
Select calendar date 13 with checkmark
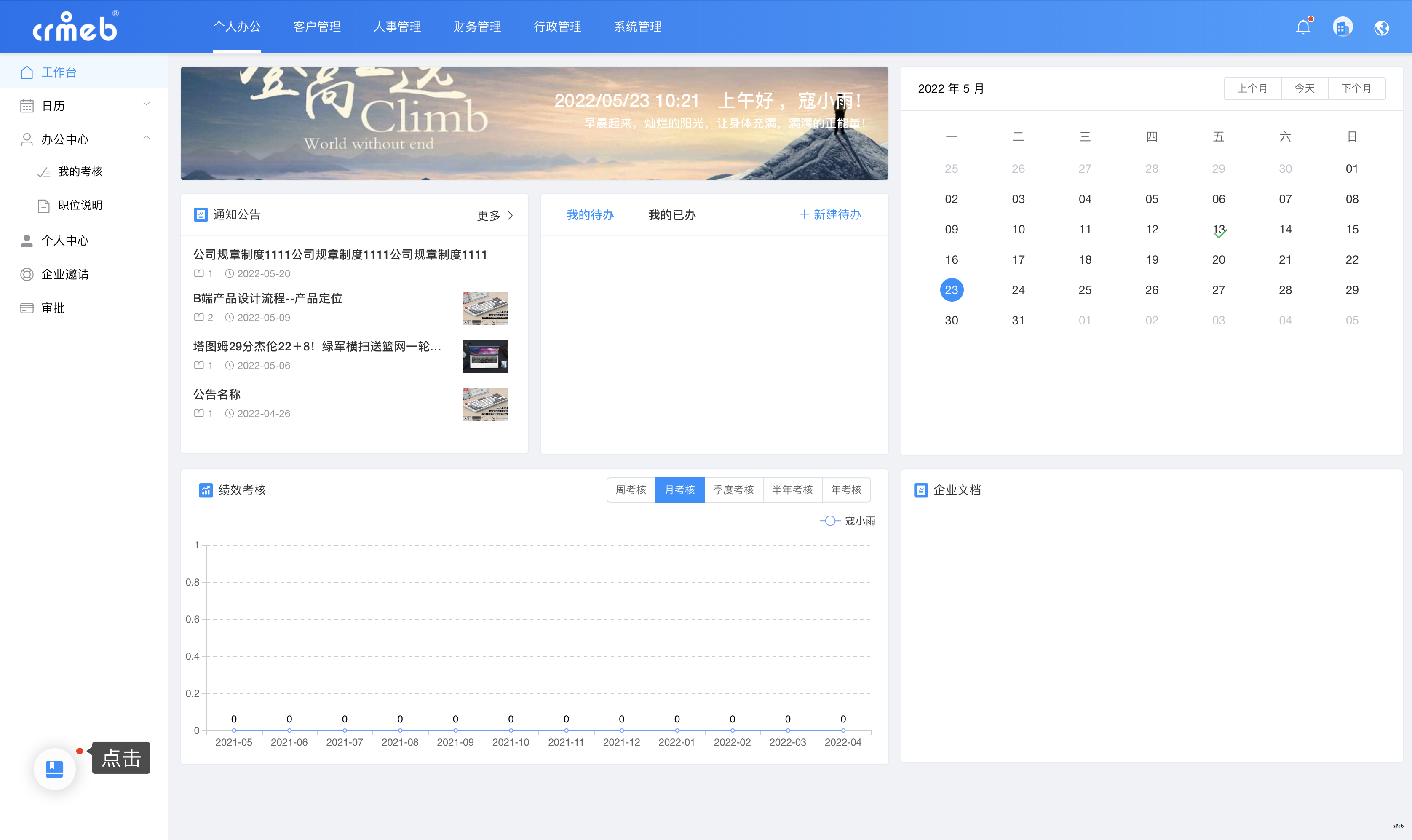tap(1219, 229)
